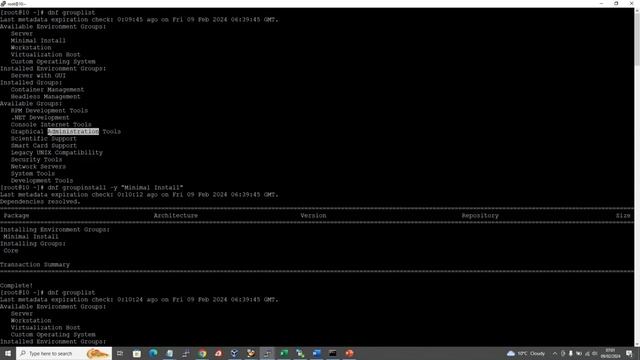Click the '.NET Development' line
640x360 pixels.
pyautogui.click(x=40, y=118)
